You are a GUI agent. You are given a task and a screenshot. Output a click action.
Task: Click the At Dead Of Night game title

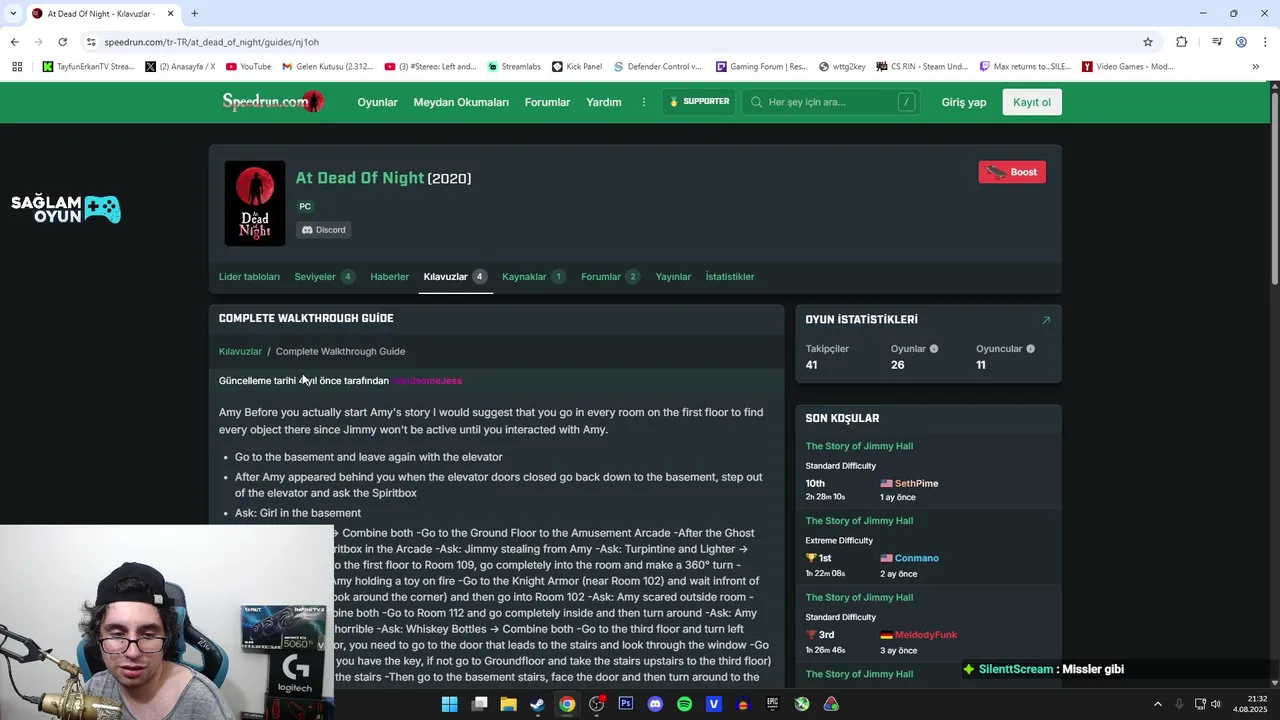coord(360,178)
